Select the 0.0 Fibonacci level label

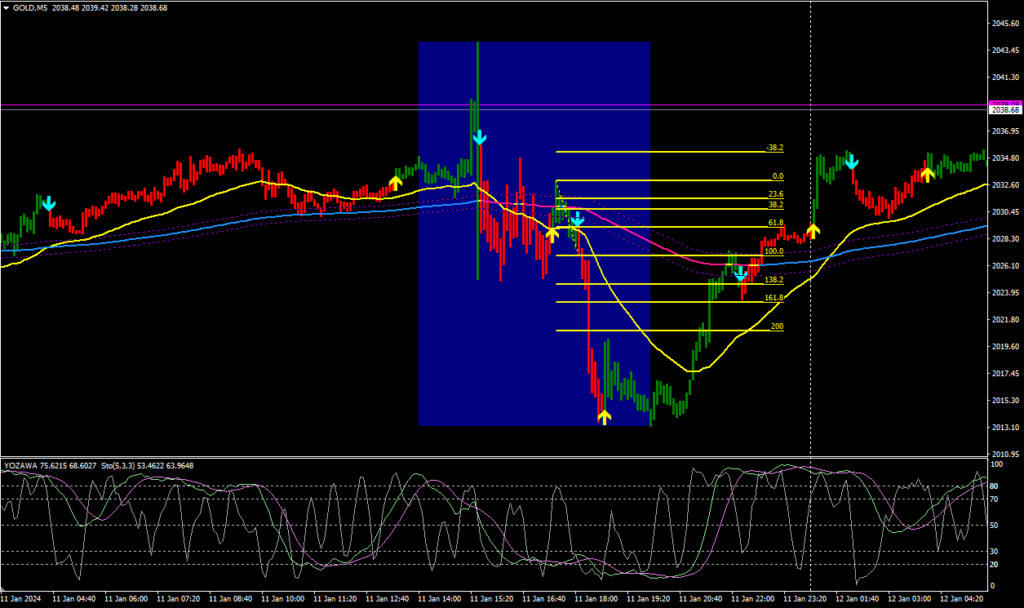pos(776,175)
